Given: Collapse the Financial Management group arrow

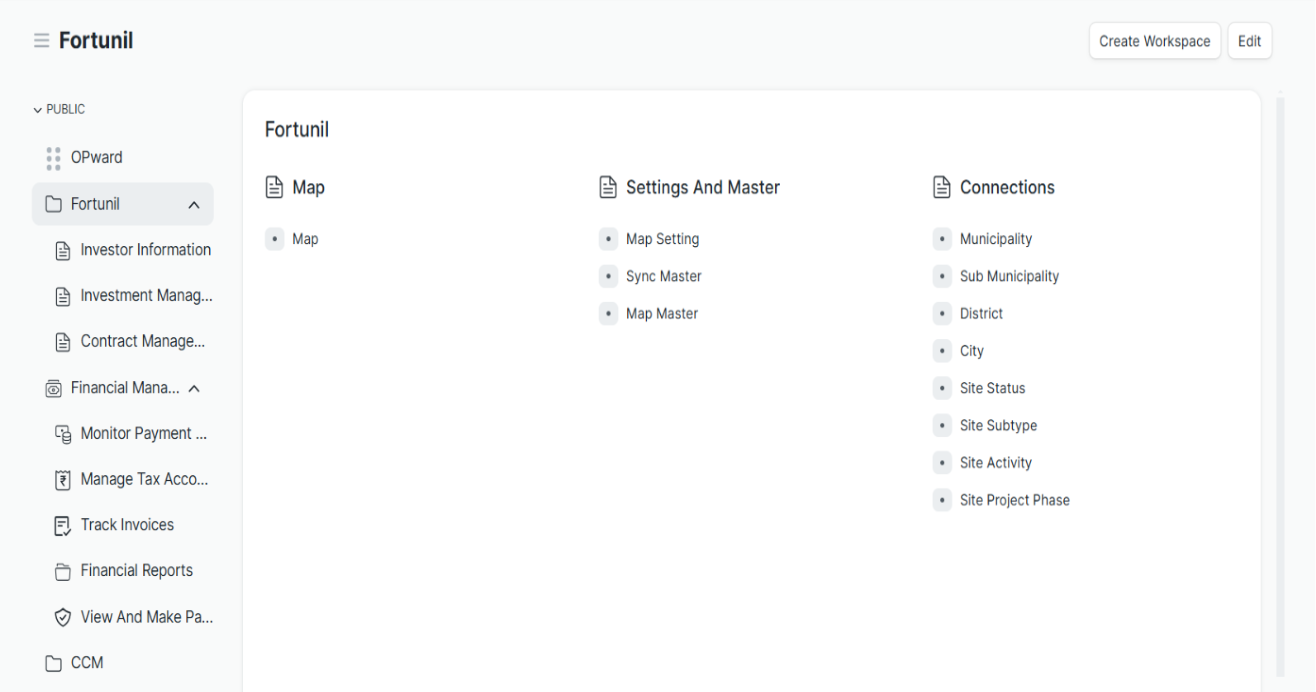Looking at the screenshot, I should 194,389.
